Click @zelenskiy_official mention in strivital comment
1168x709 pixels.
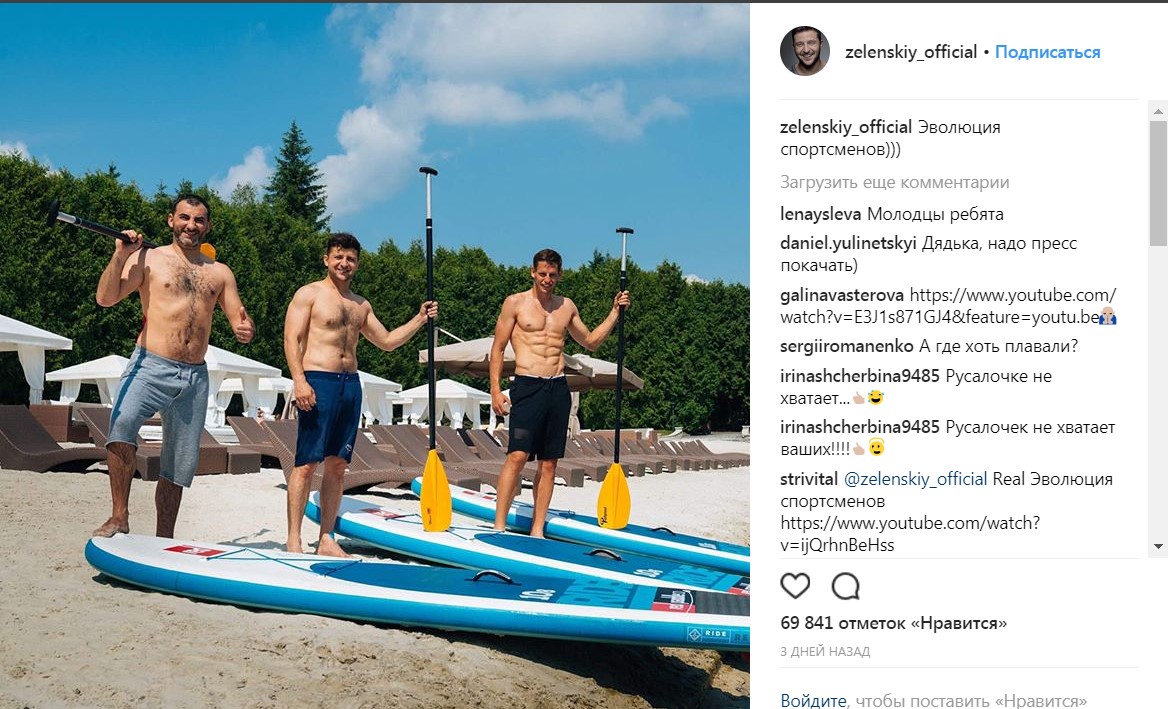pos(915,479)
